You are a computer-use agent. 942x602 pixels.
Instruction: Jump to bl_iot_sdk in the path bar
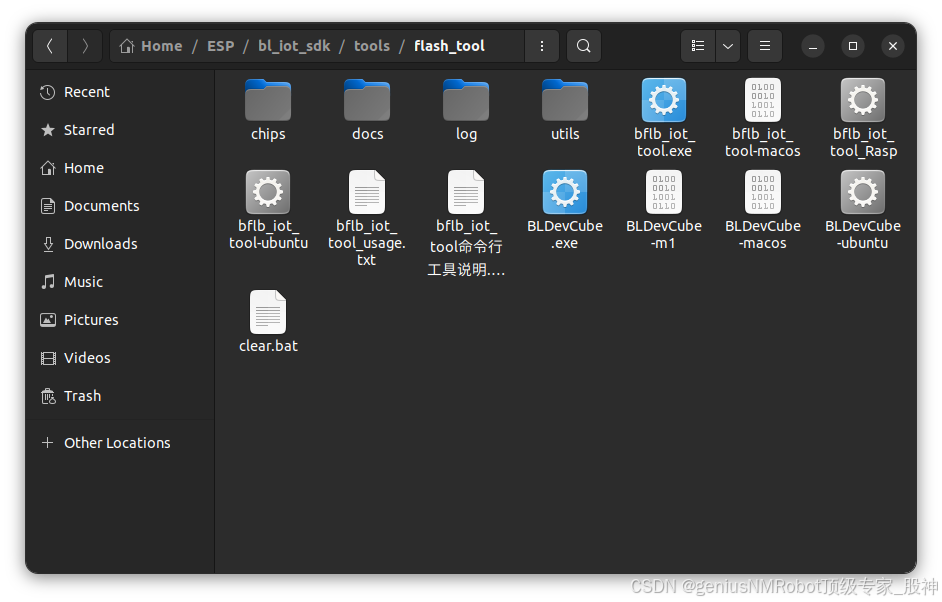pyautogui.click(x=294, y=46)
